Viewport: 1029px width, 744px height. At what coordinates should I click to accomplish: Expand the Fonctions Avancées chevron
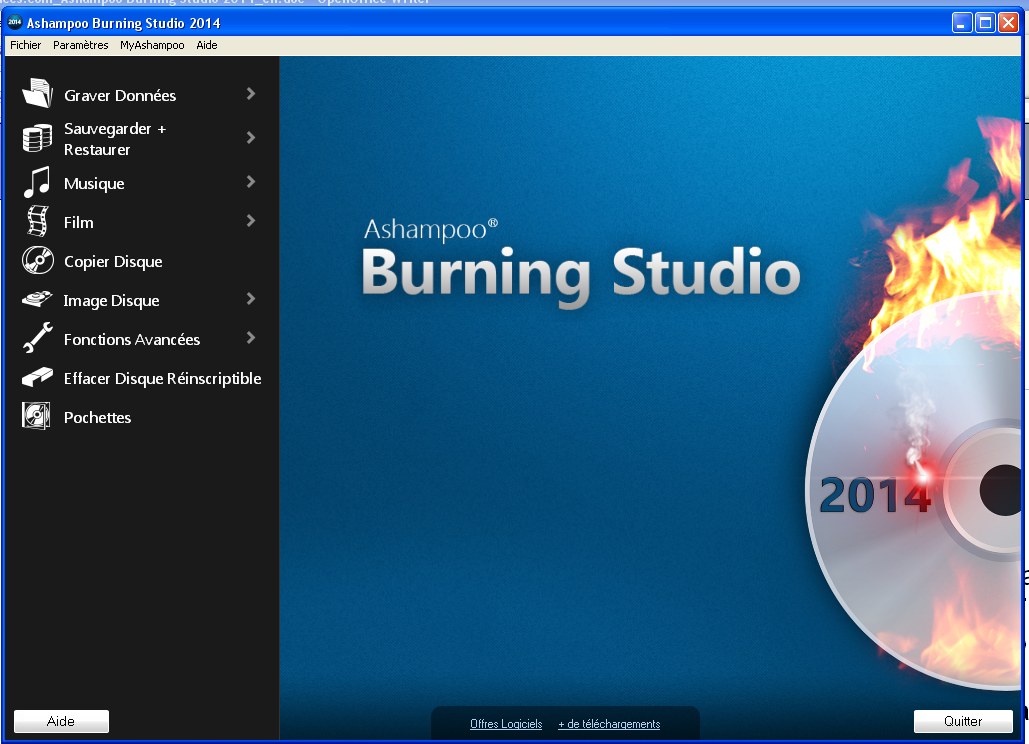(250, 338)
